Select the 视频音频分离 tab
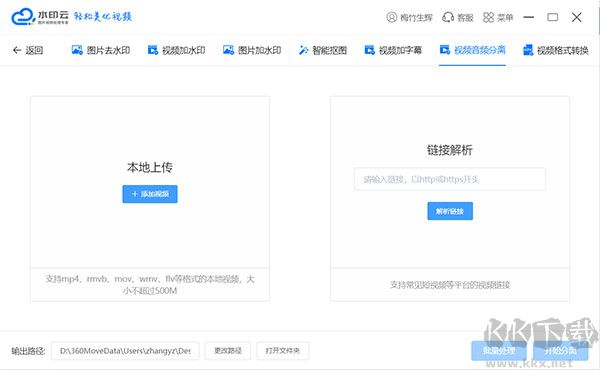The height and width of the screenshot is (370, 600). click(473, 50)
